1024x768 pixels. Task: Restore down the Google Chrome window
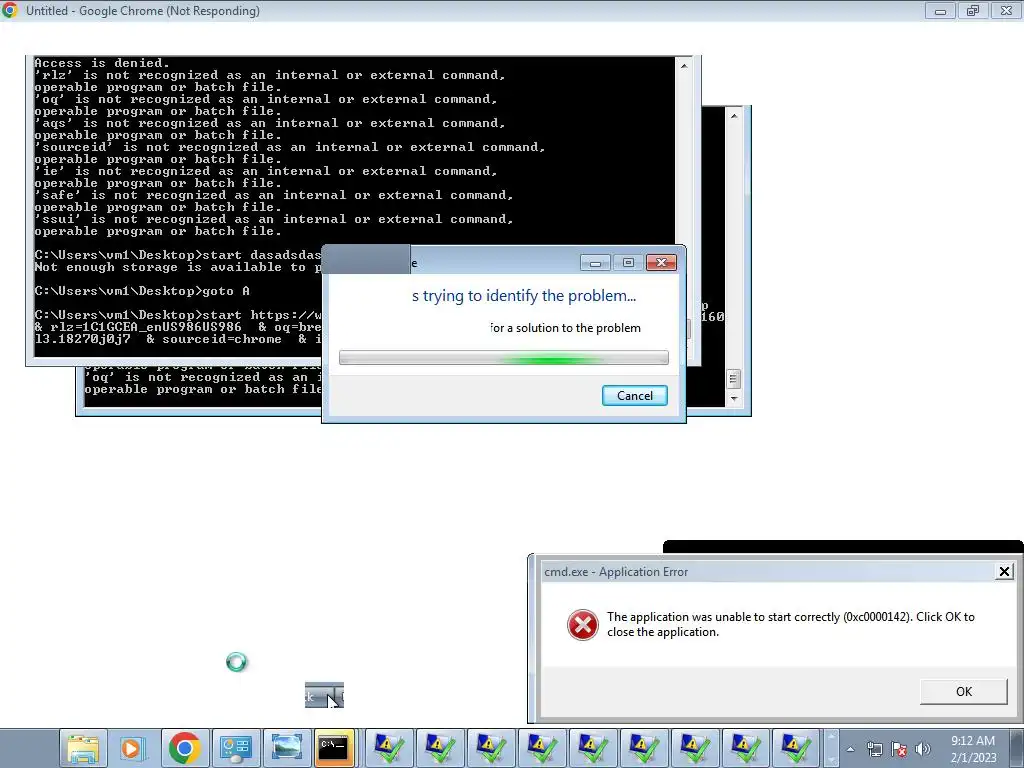point(973,11)
